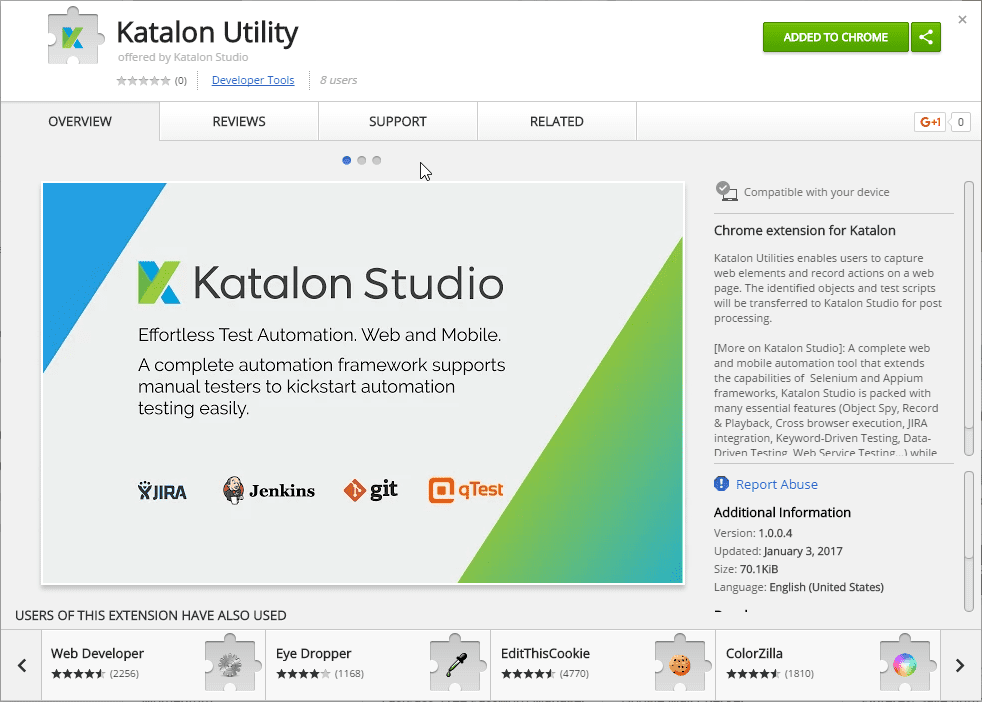Click the Web Developer star rating
The image size is (982, 702).
[x=78, y=674]
